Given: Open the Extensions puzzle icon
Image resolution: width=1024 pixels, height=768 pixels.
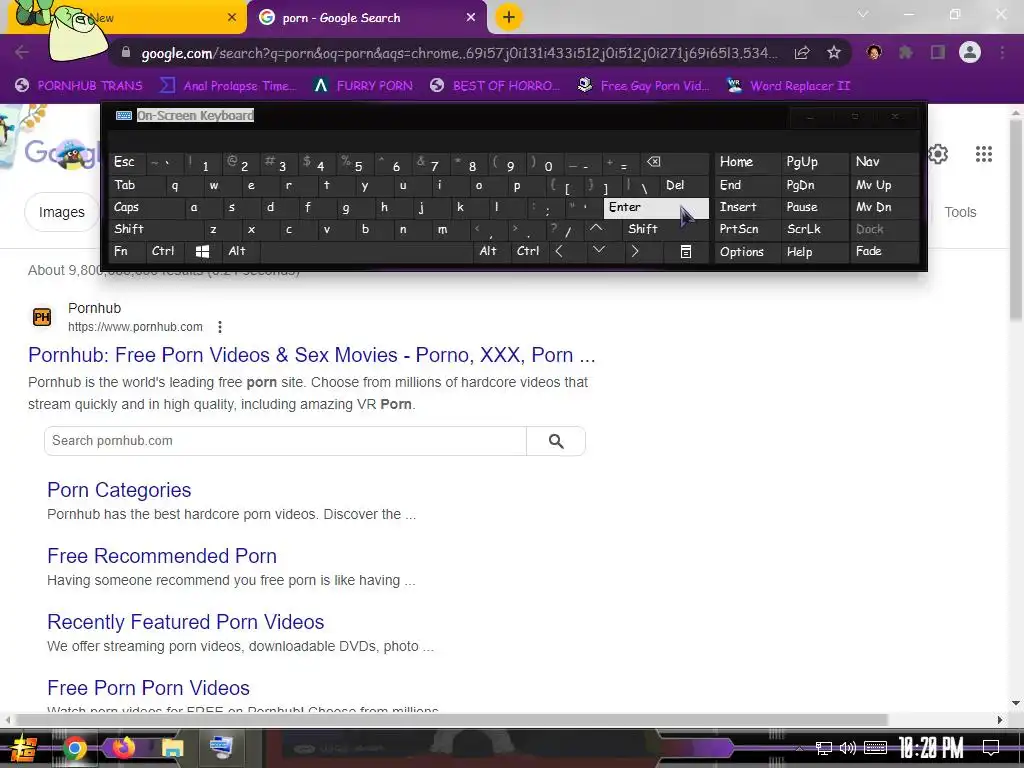Looking at the screenshot, I should (x=906, y=53).
